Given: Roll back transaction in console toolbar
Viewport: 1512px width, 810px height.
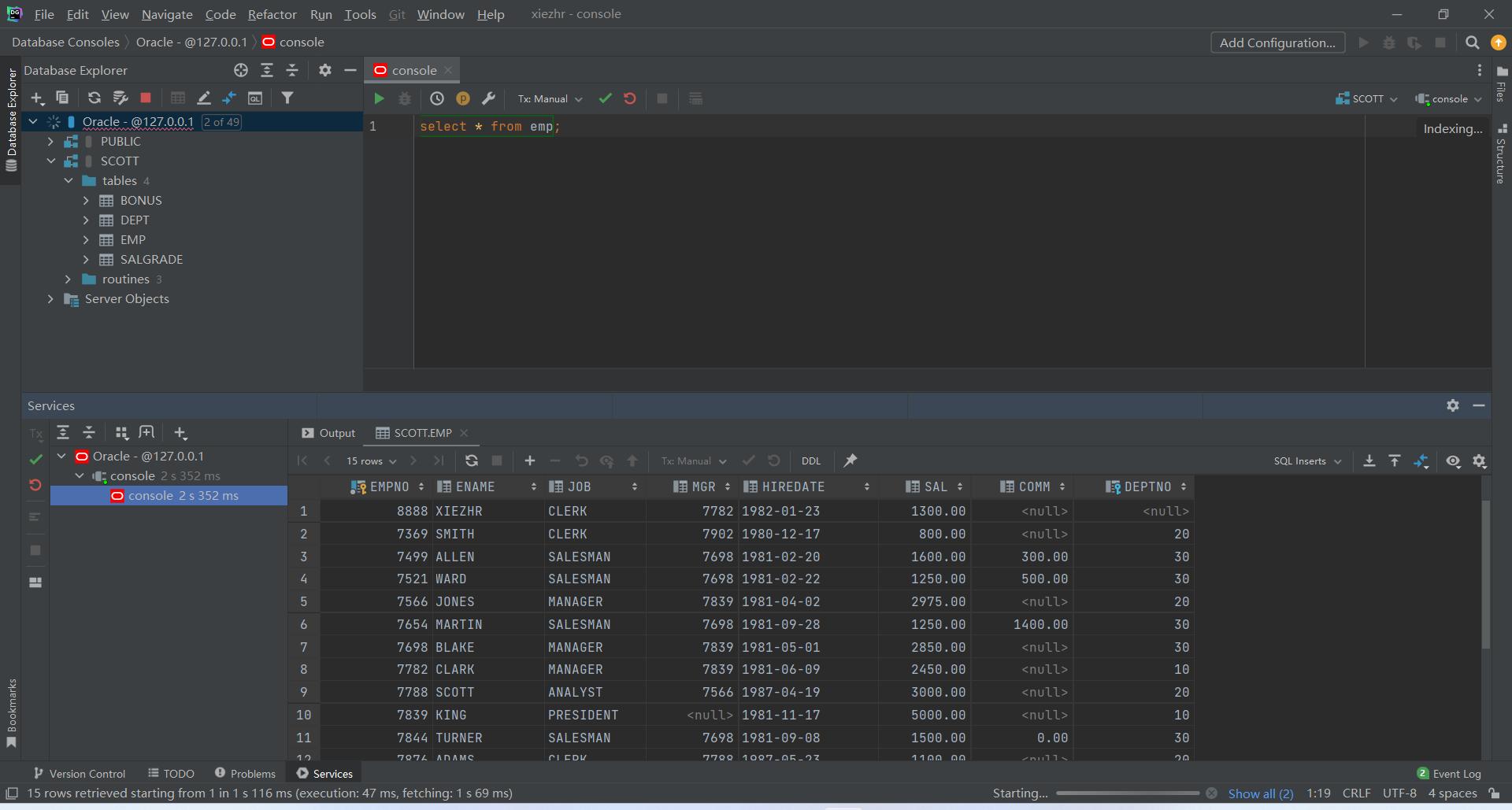Looking at the screenshot, I should 630,98.
